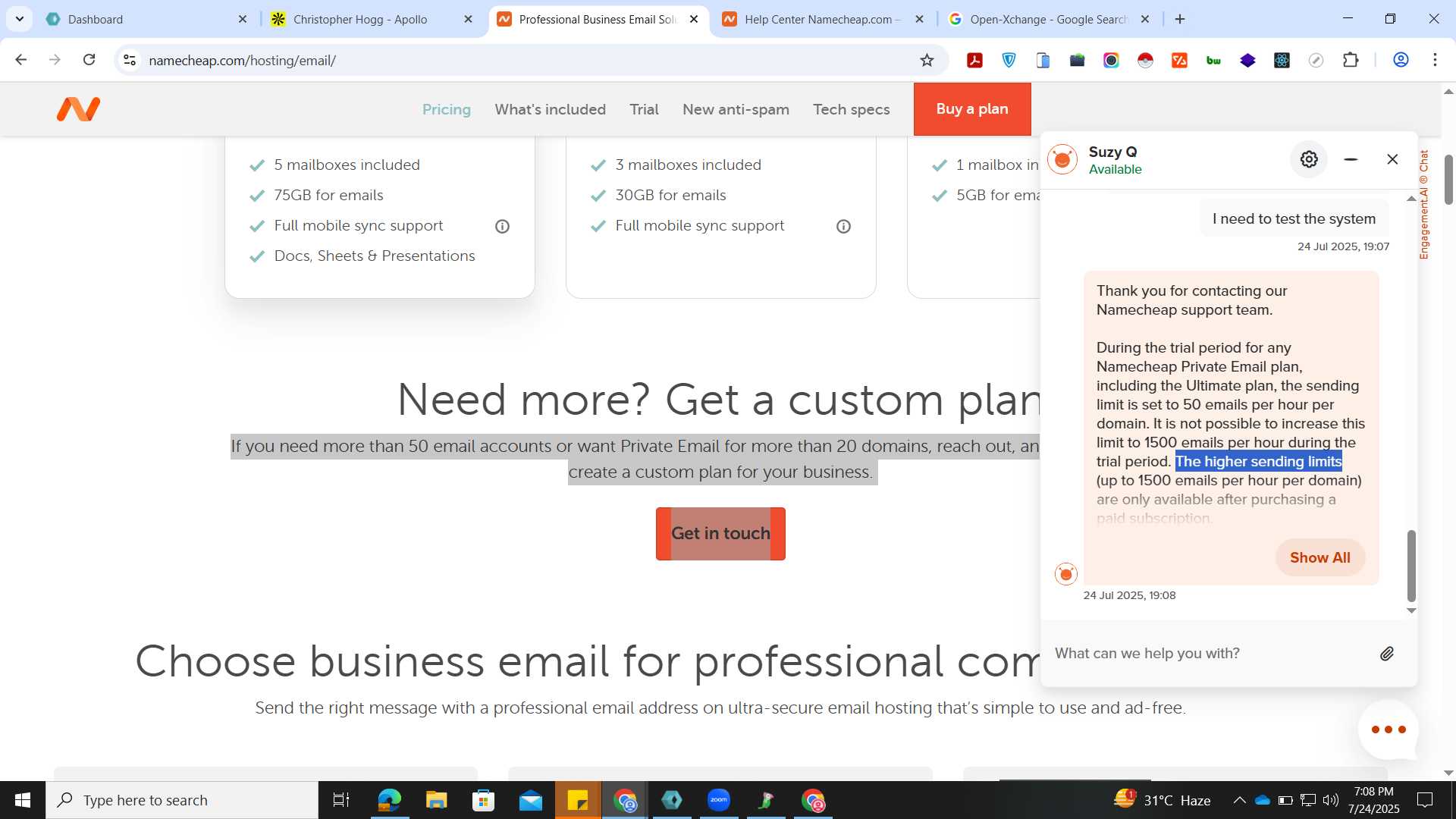The width and height of the screenshot is (1456, 819).
Task: Open the Chrome Extensions puzzle icon
Action: tap(1351, 61)
